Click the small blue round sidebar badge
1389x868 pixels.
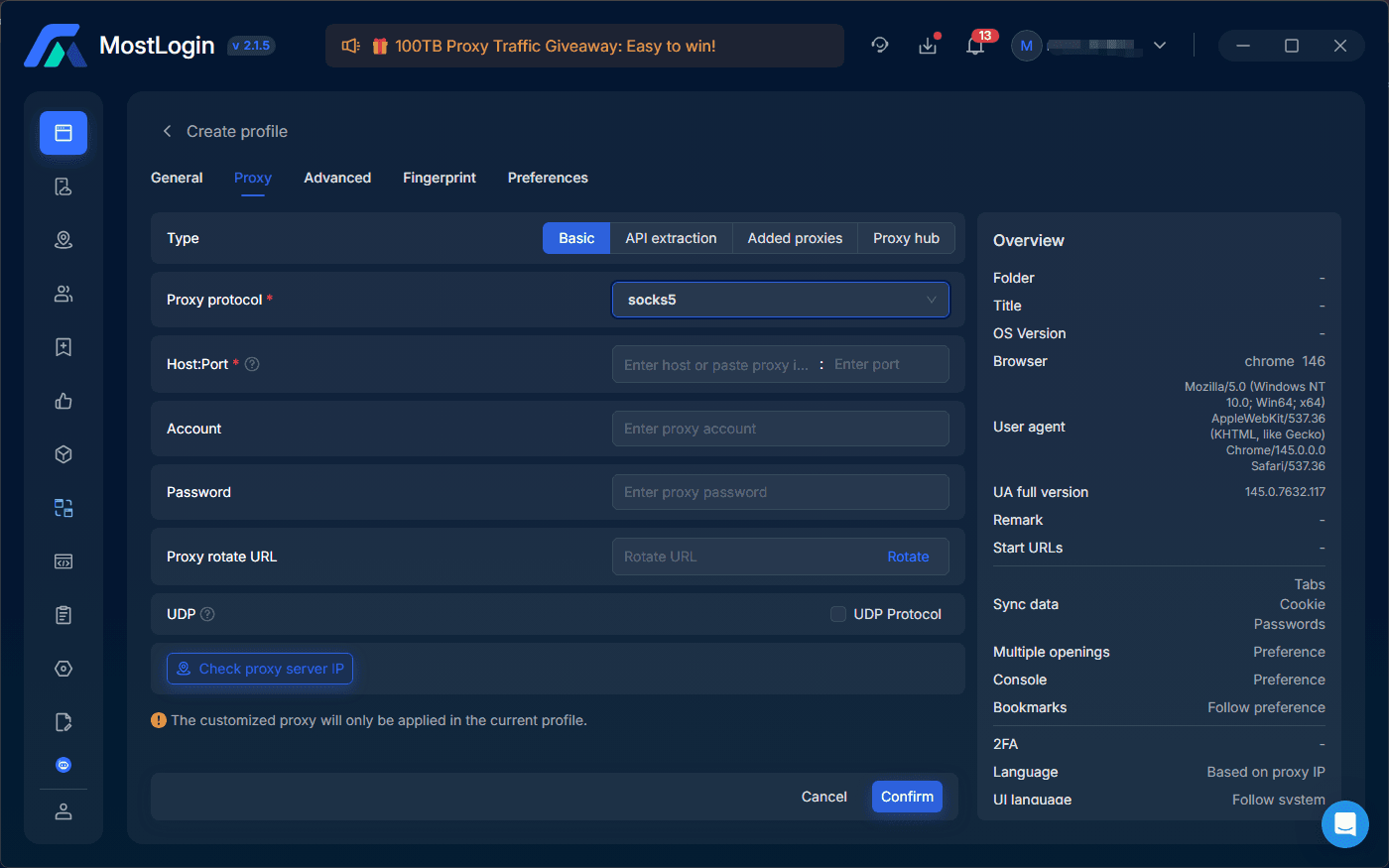click(63, 765)
